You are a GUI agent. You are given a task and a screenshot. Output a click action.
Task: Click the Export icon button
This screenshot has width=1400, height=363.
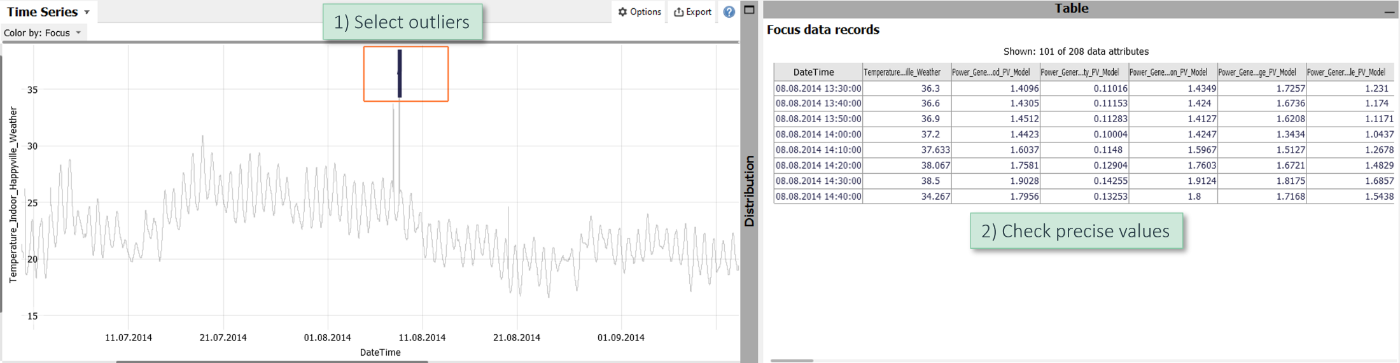click(x=693, y=12)
